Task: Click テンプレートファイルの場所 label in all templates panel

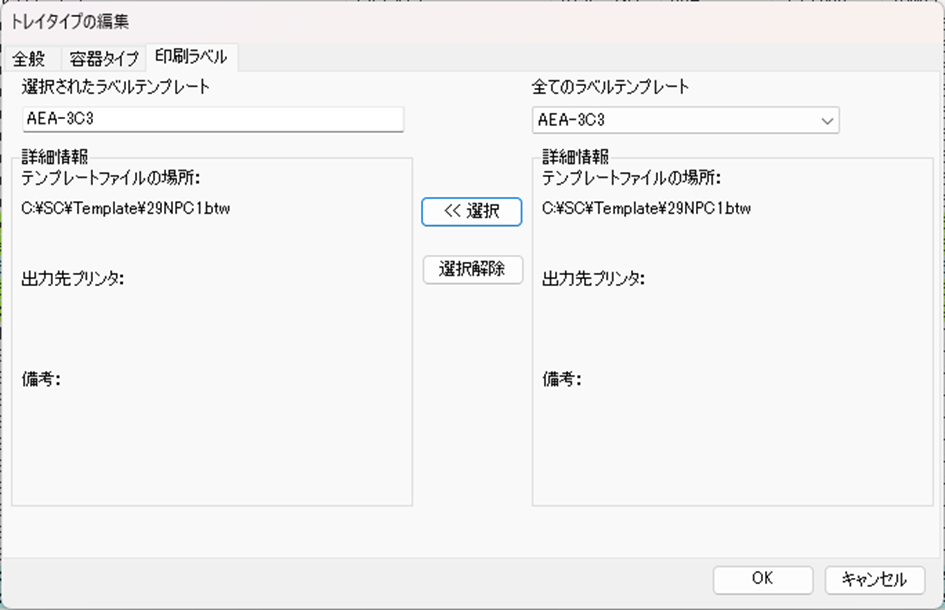Action: [632, 178]
